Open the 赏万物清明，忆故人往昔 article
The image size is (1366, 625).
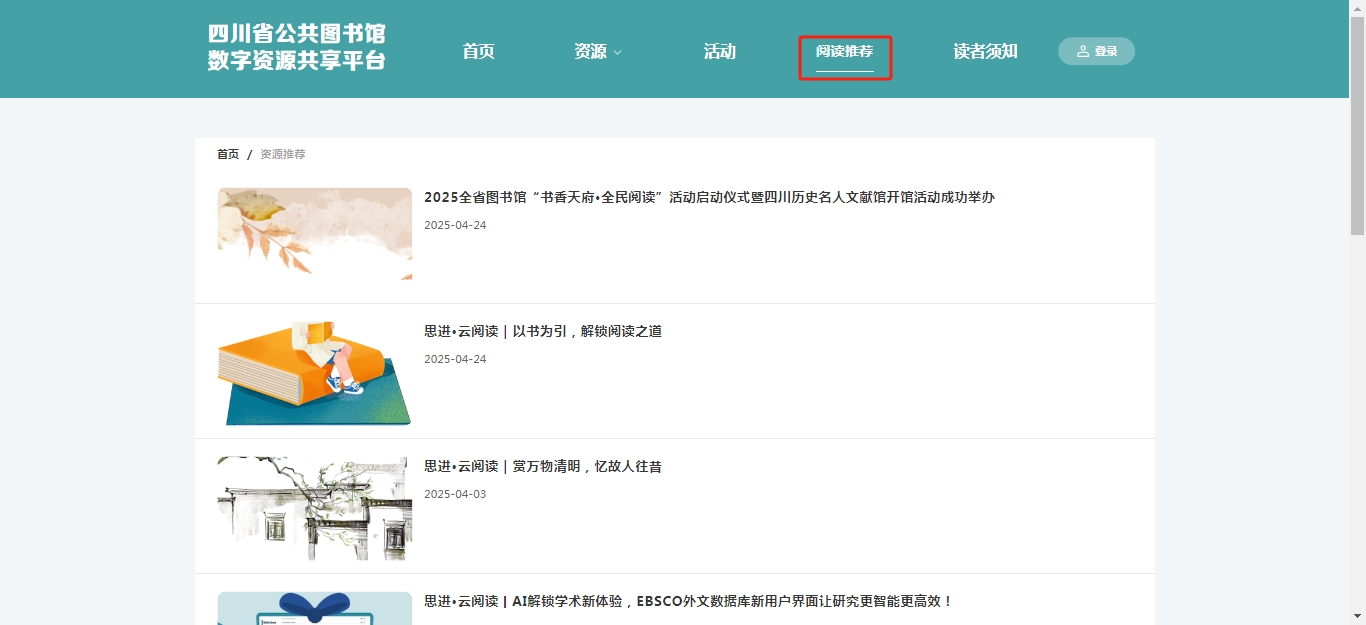[x=543, y=466]
